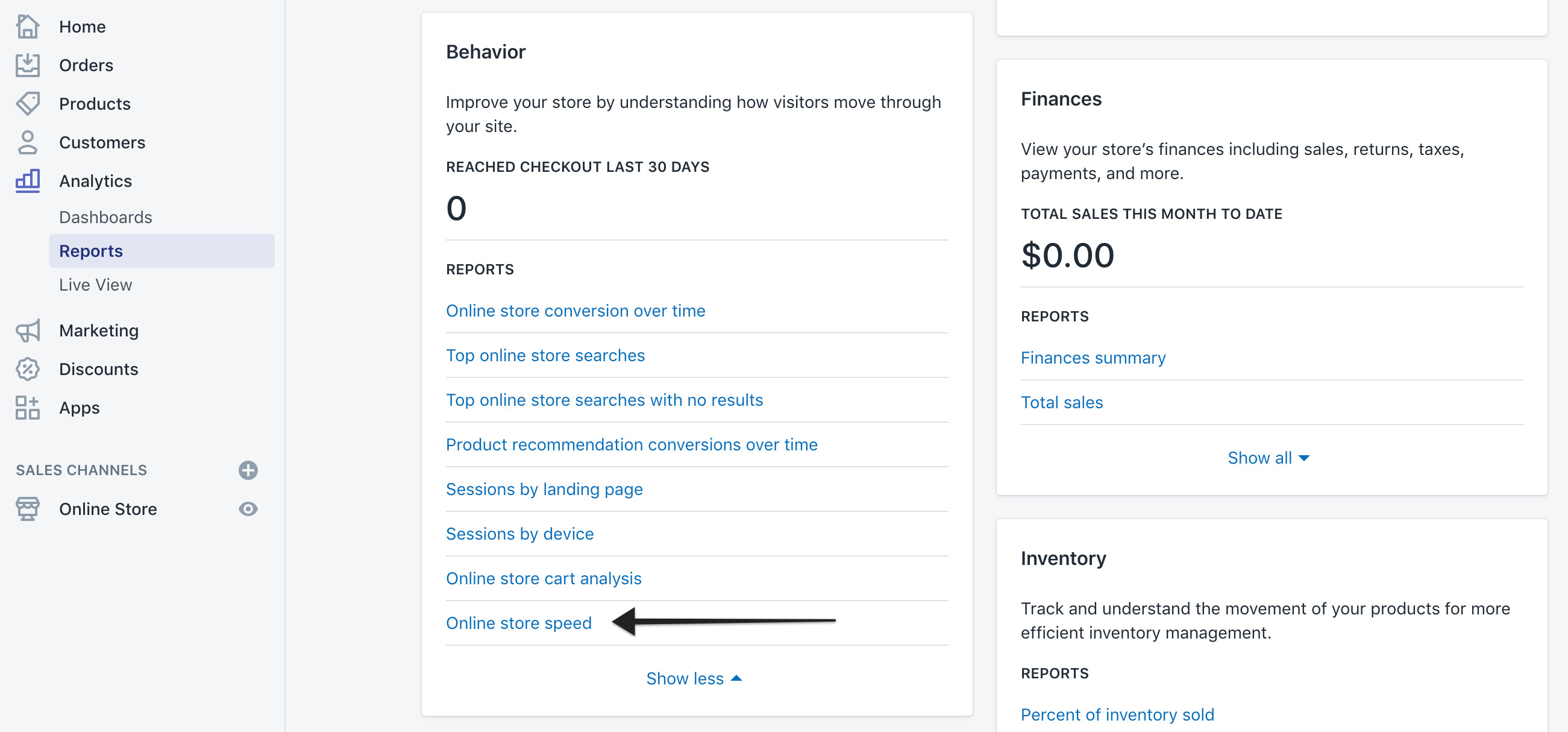This screenshot has height=732, width=1568.
Task: Expand the Finances reports with Show all
Action: (x=1268, y=458)
